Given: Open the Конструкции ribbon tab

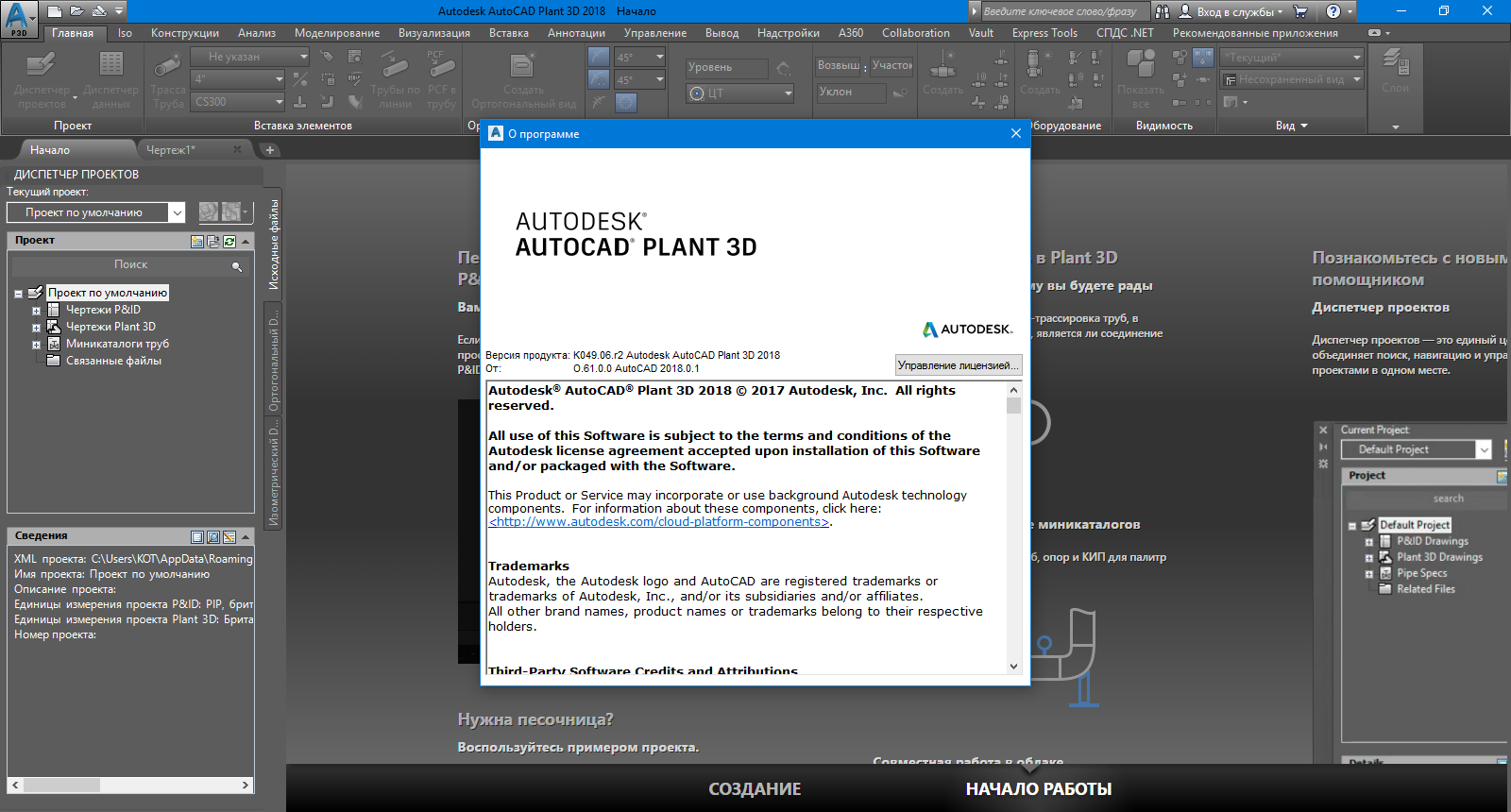Looking at the screenshot, I should click(185, 33).
